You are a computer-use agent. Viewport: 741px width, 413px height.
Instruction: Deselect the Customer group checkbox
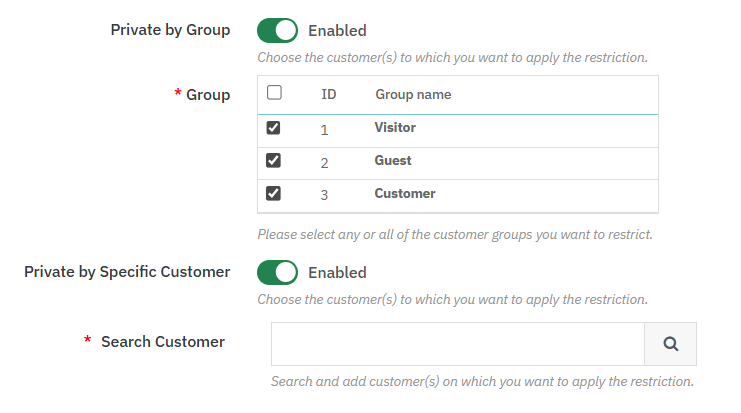(x=273, y=194)
